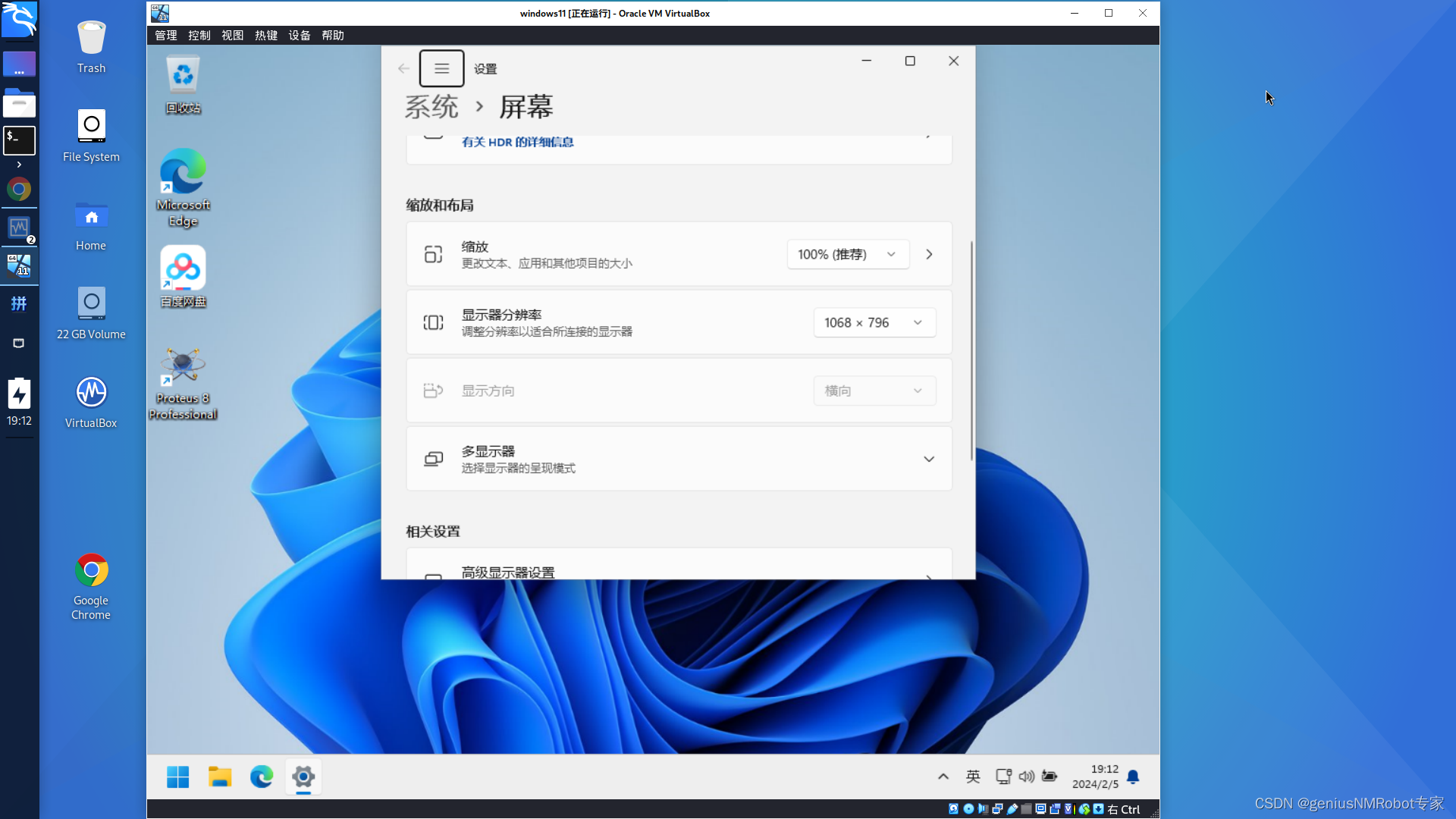The height and width of the screenshot is (819, 1456).
Task: Open the 设备 menu in VirtualBox
Action: point(299,36)
